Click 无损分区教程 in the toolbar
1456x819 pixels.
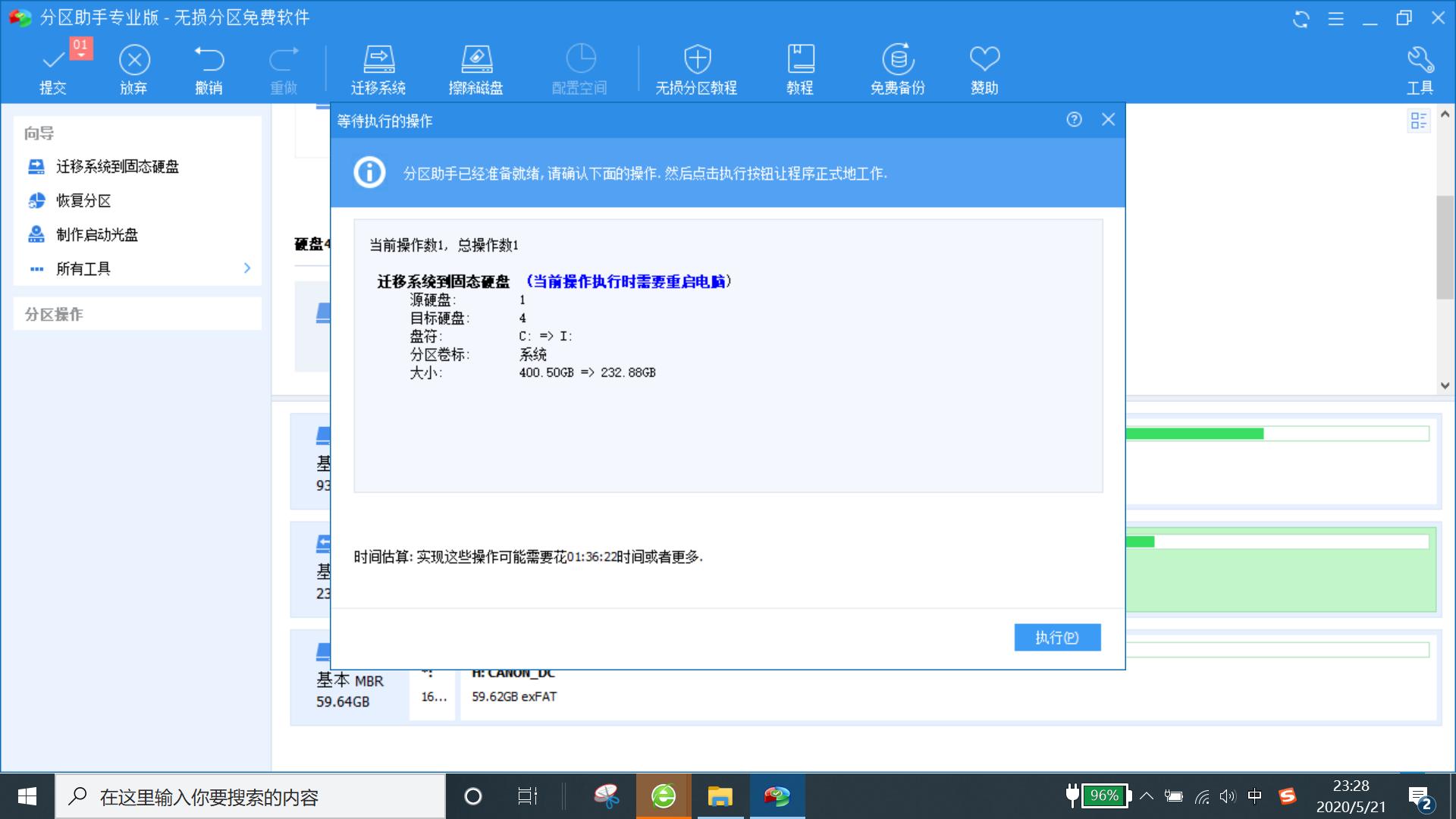click(x=696, y=67)
